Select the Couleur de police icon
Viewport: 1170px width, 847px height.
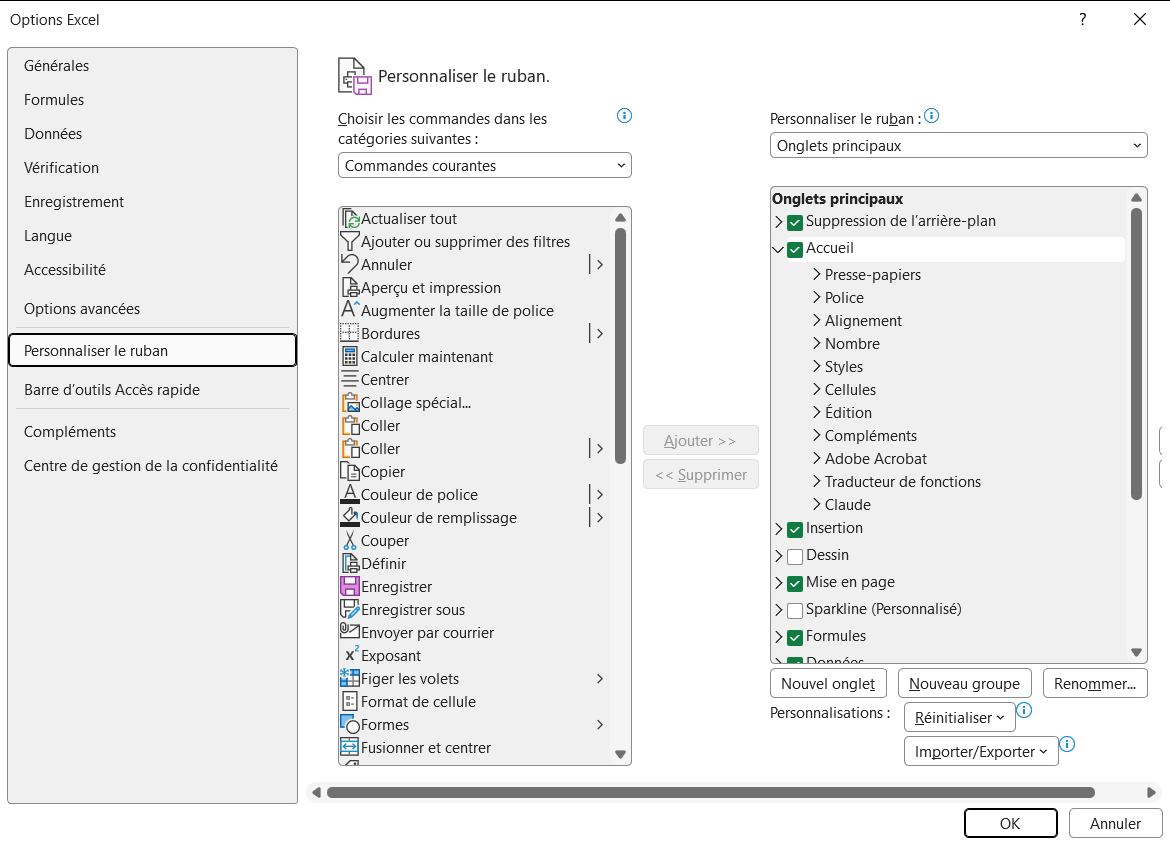(x=350, y=494)
